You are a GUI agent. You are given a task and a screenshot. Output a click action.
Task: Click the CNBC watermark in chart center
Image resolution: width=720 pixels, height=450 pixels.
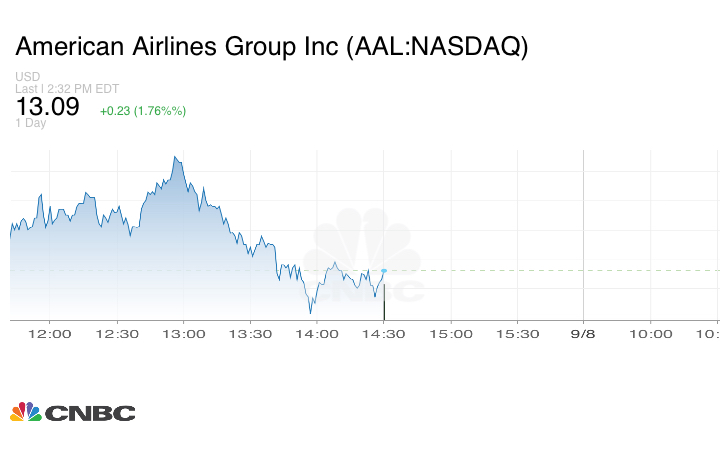coord(364,262)
